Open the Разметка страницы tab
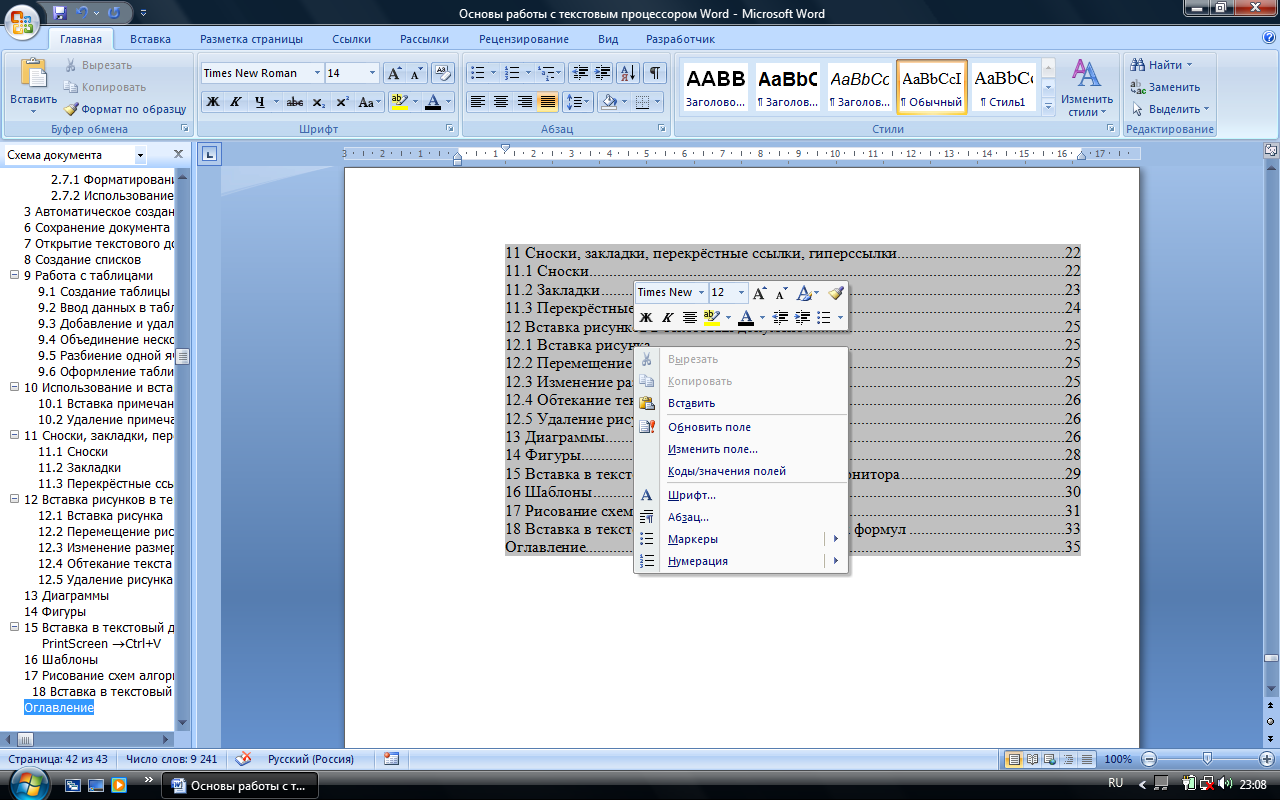The width and height of the screenshot is (1280, 800). pyautogui.click(x=251, y=39)
